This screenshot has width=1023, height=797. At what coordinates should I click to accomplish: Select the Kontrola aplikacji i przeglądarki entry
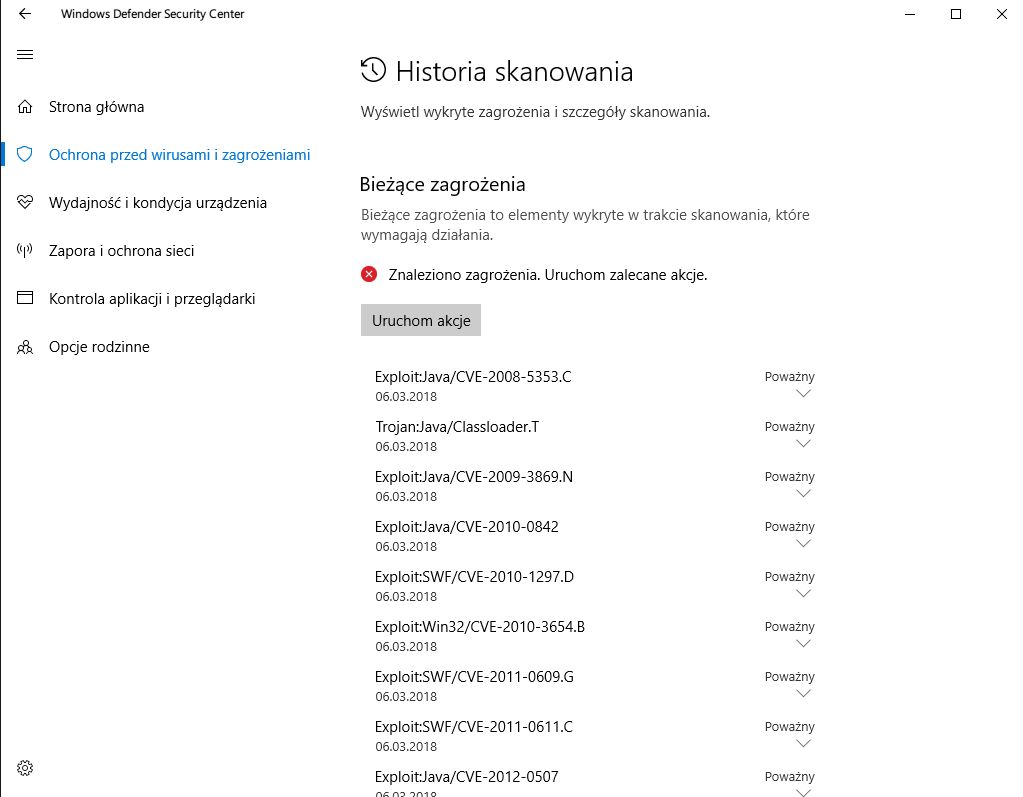152,298
